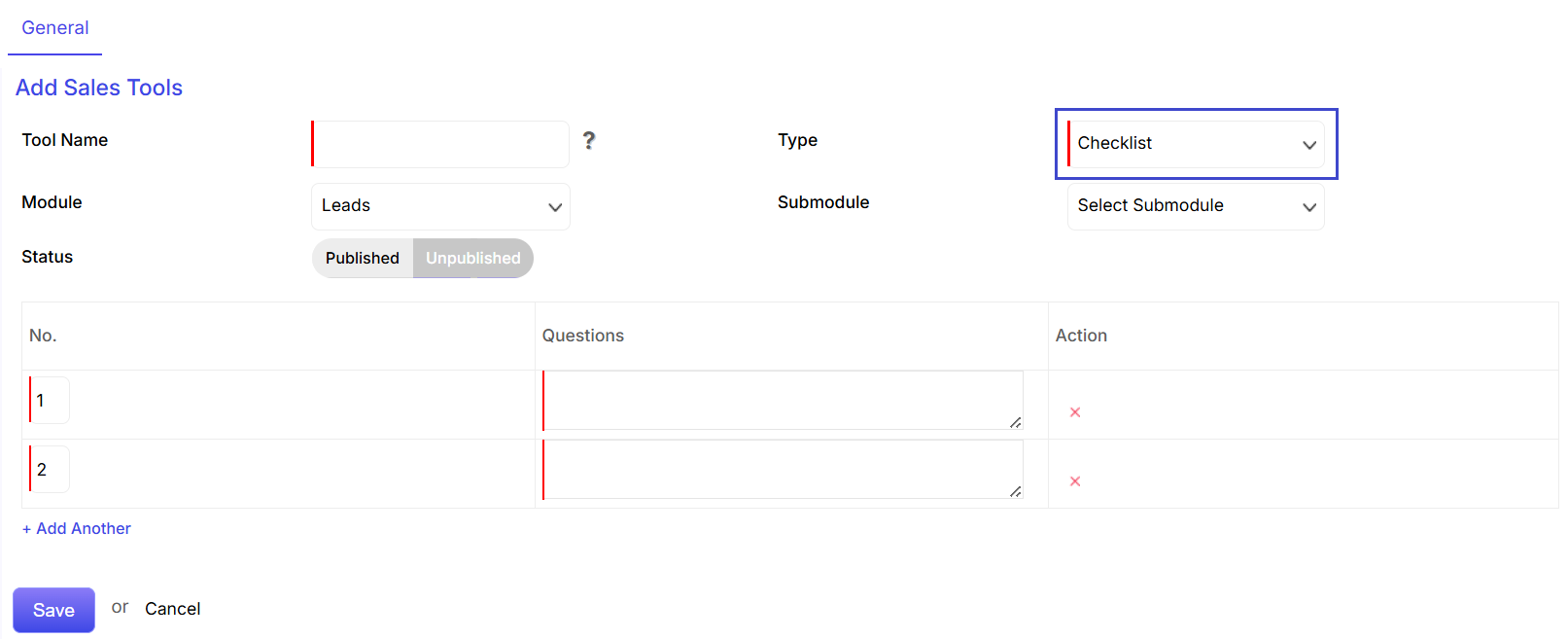Open the Module dropdown showing Leads
The image size is (1568, 639).
tap(440, 206)
